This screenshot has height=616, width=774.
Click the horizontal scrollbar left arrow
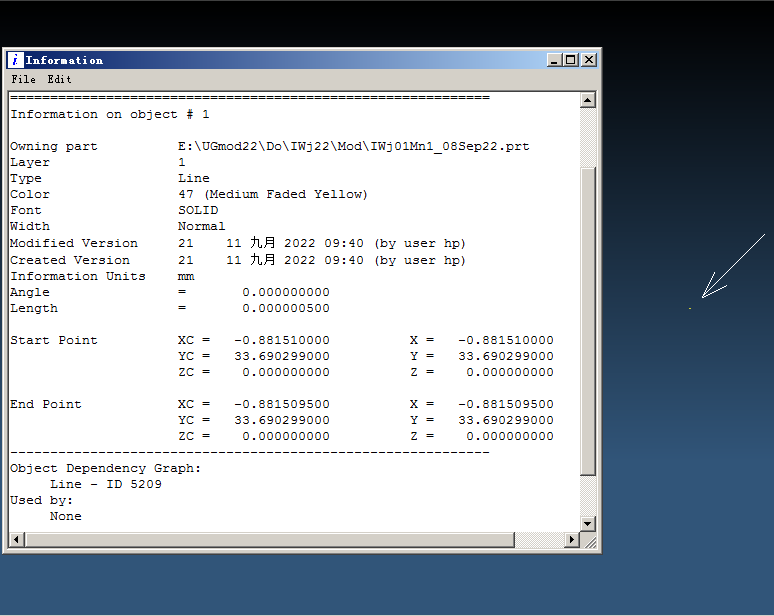(16, 539)
